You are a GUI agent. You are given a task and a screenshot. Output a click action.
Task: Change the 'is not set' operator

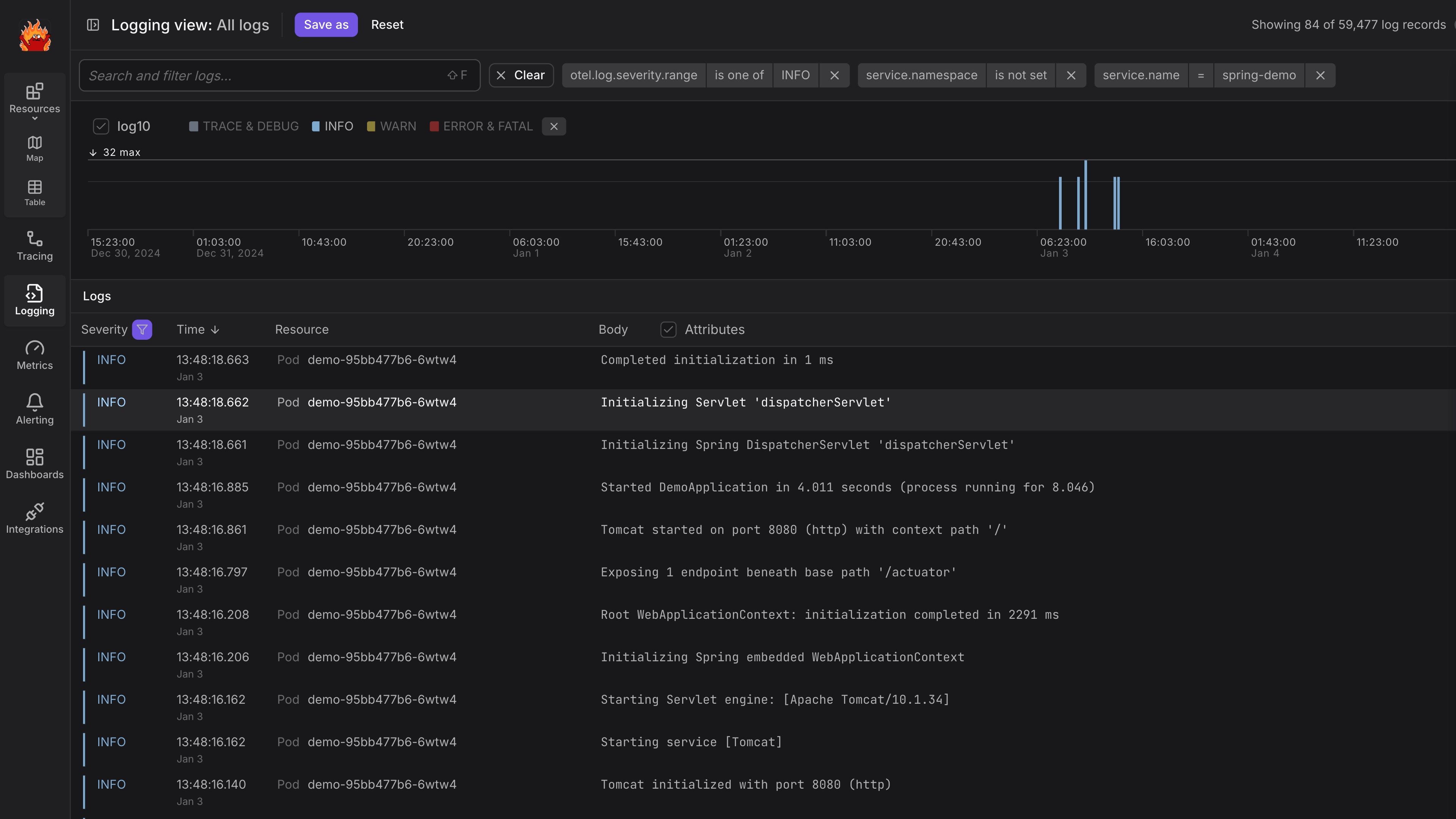point(1020,75)
